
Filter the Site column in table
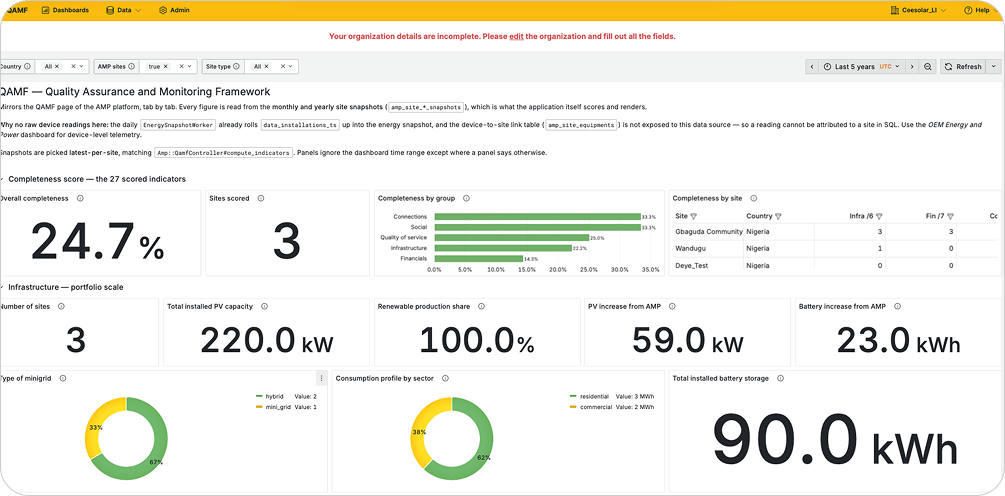click(x=694, y=217)
